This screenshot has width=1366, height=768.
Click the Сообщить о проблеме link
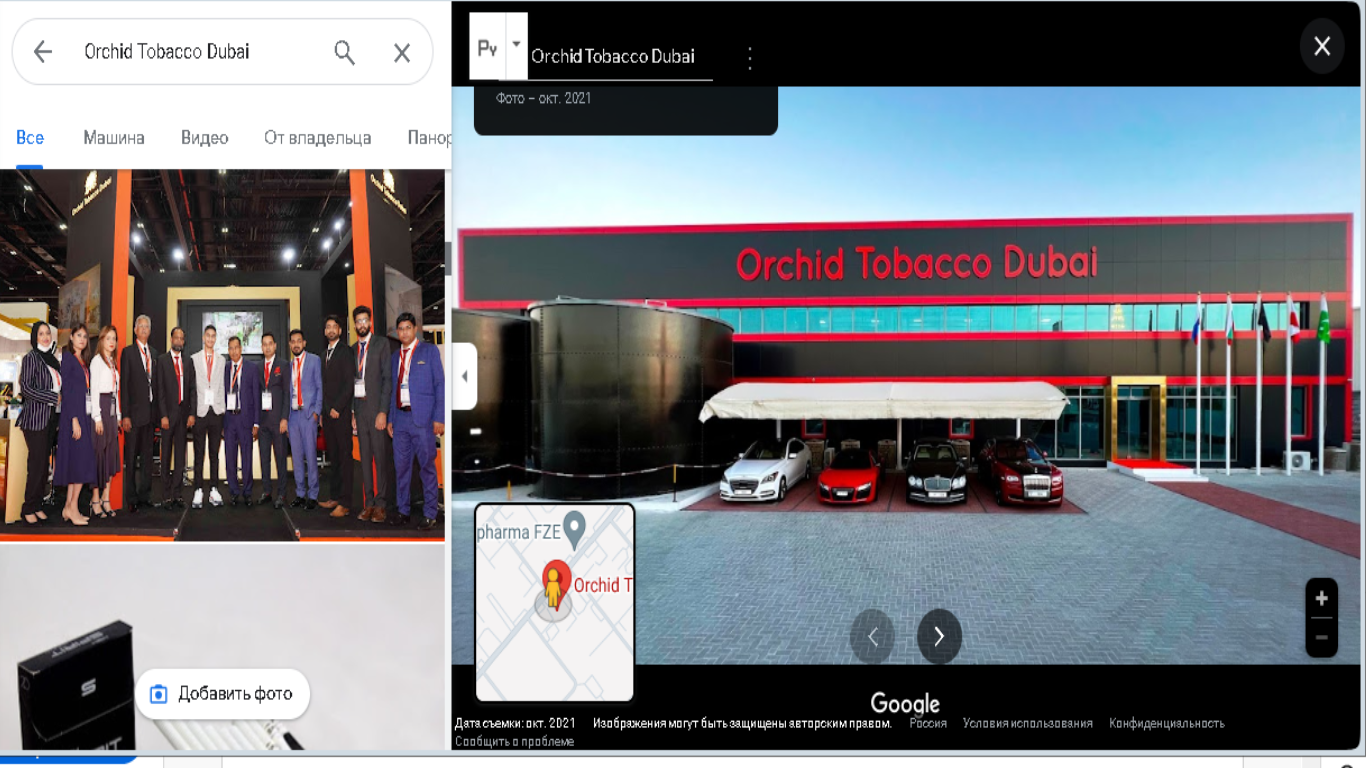(514, 741)
